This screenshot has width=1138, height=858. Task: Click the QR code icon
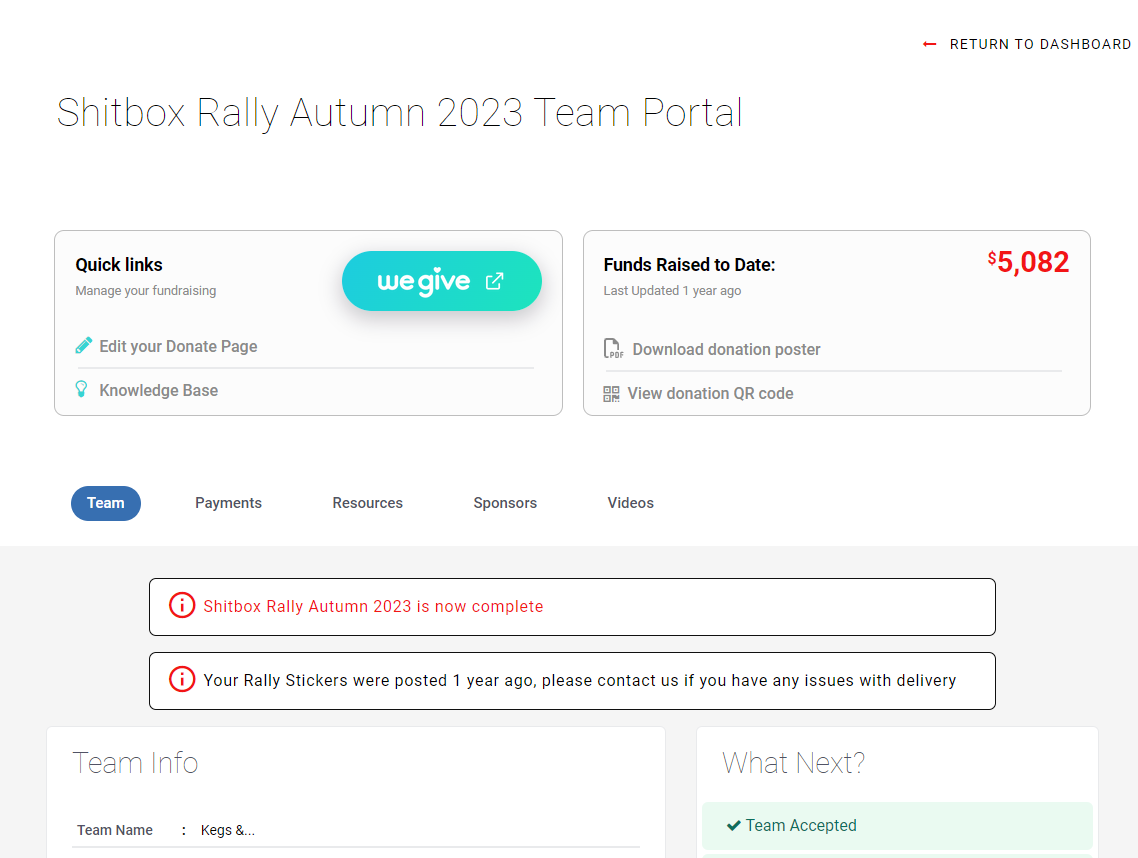coord(611,393)
